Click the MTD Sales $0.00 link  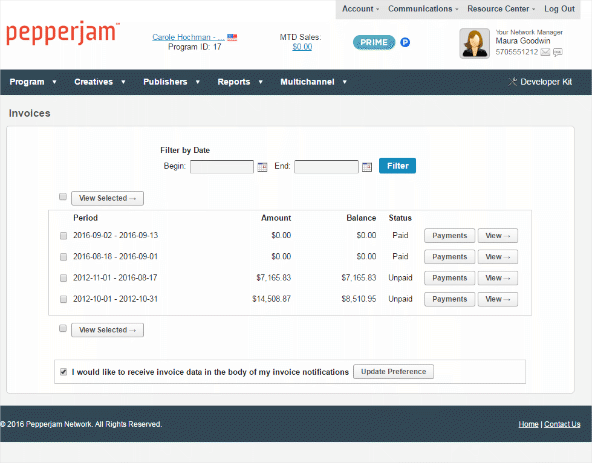pos(302,47)
